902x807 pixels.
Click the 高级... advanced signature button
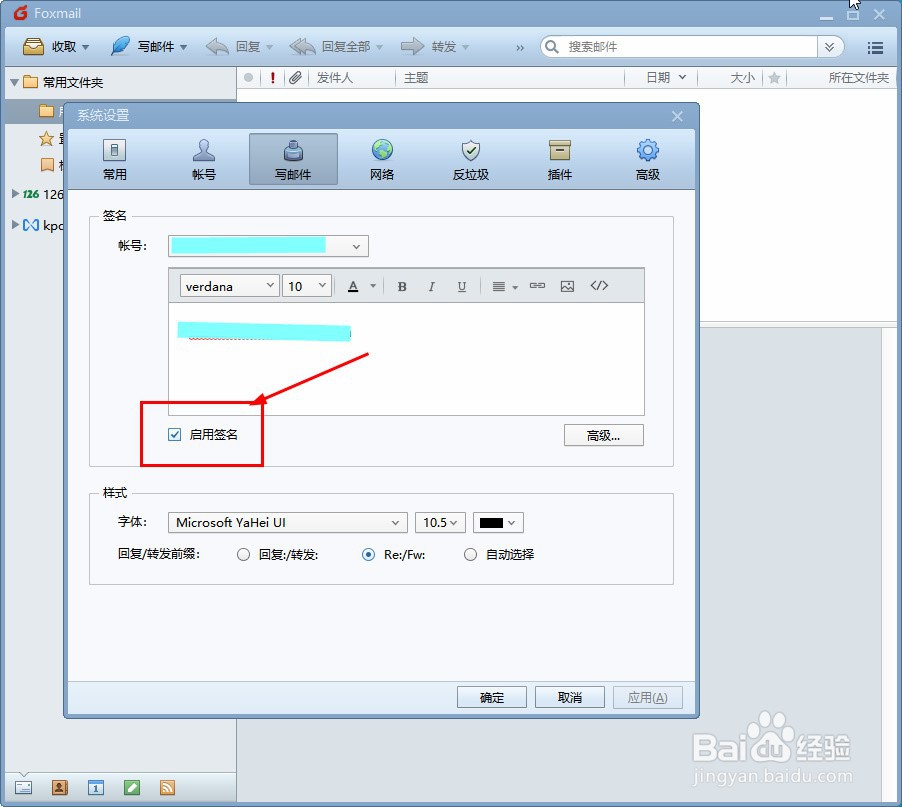tap(604, 435)
